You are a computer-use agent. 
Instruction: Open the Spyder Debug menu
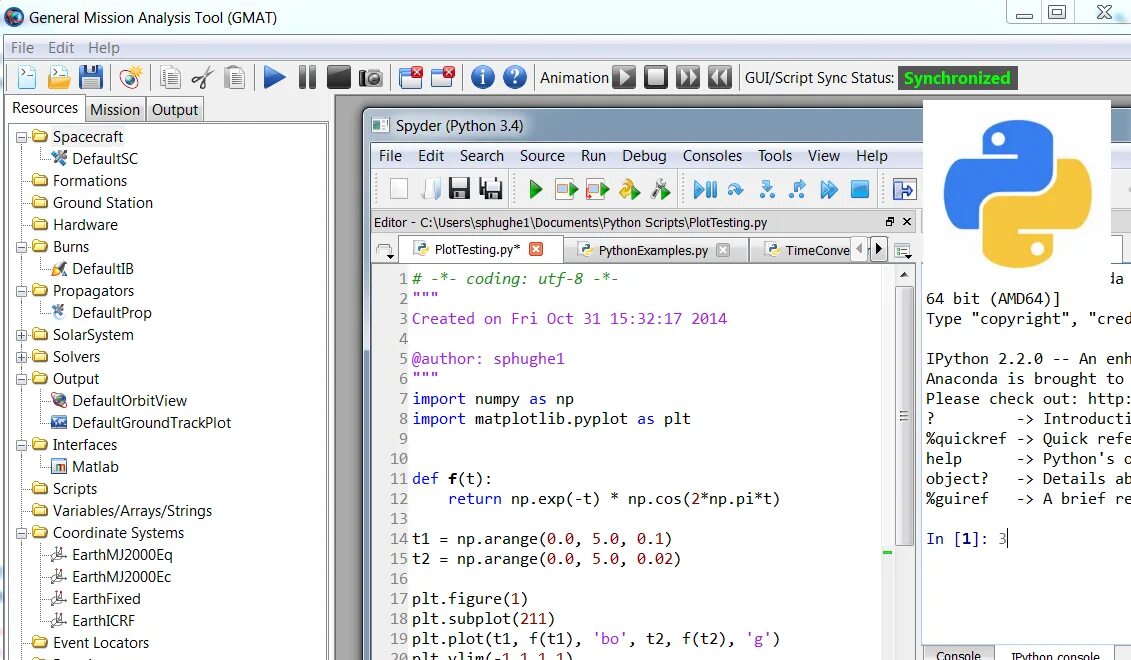[644, 156]
